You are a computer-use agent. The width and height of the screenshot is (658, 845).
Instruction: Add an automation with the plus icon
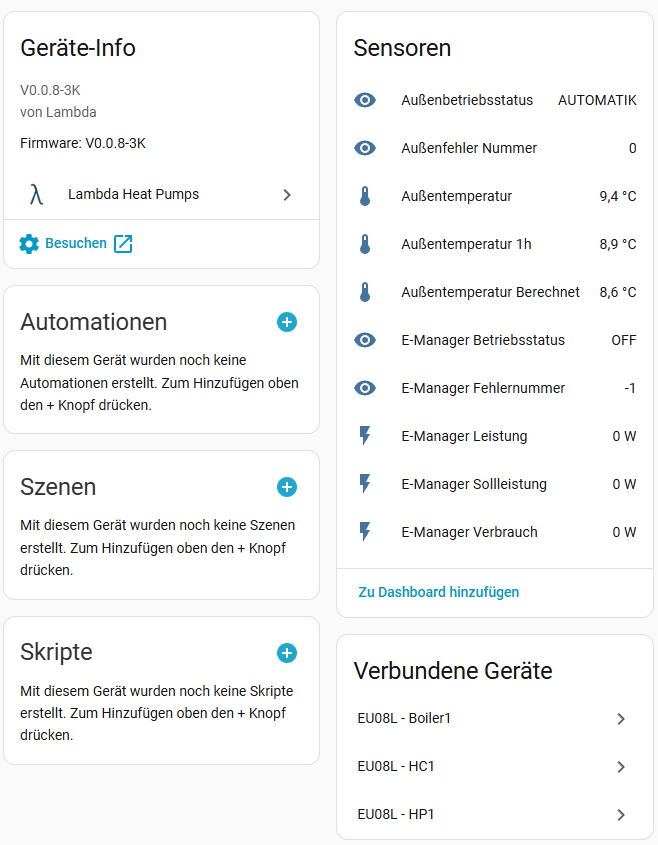(x=287, y=322)
